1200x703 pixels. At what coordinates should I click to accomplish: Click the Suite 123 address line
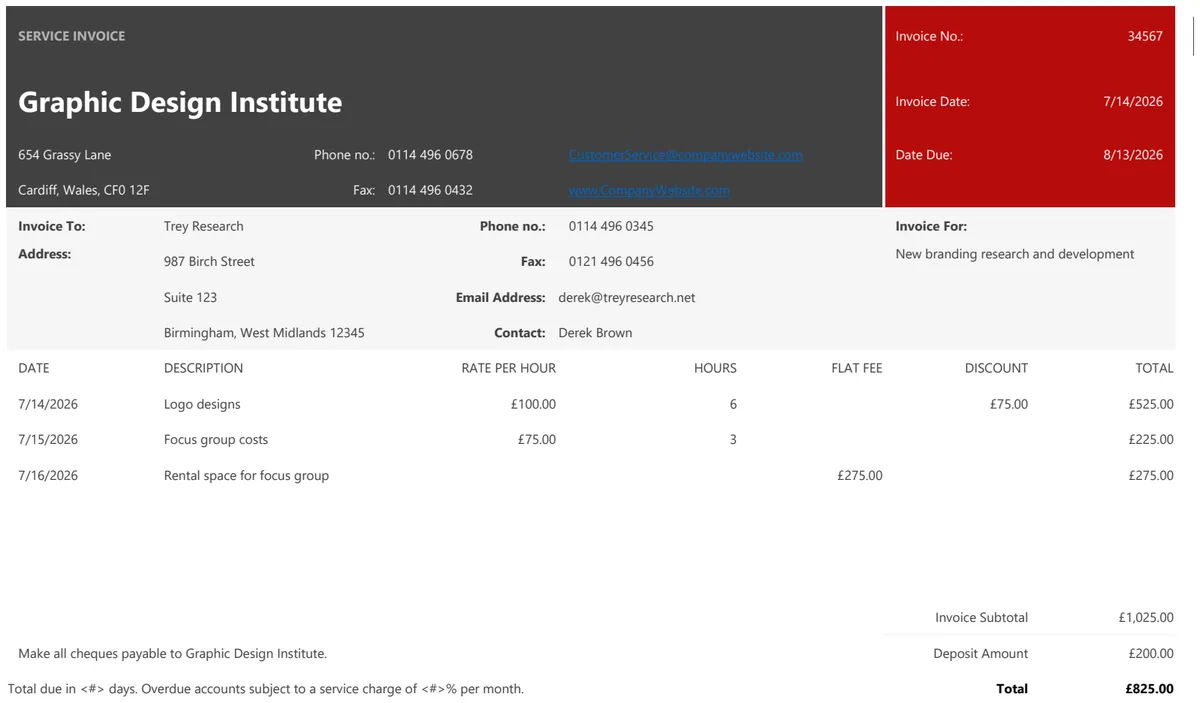[190, 297]
